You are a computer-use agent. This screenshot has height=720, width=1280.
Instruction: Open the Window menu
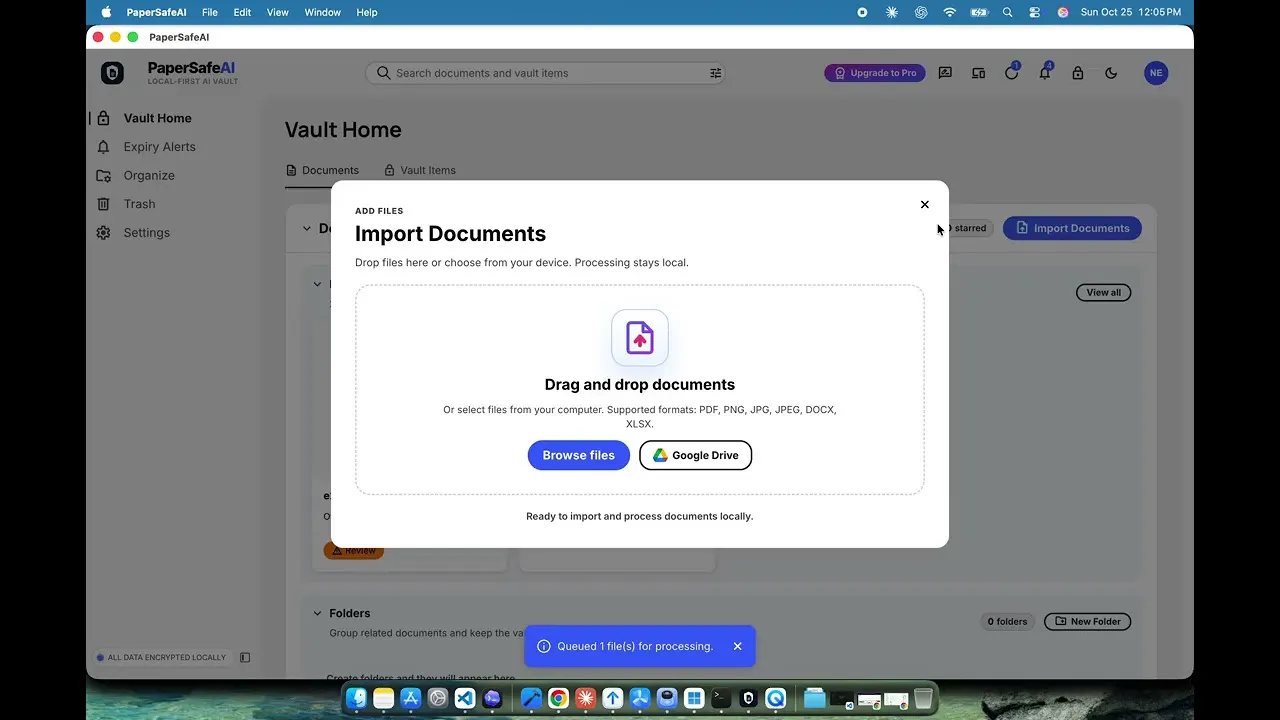(x=322, y=12)
